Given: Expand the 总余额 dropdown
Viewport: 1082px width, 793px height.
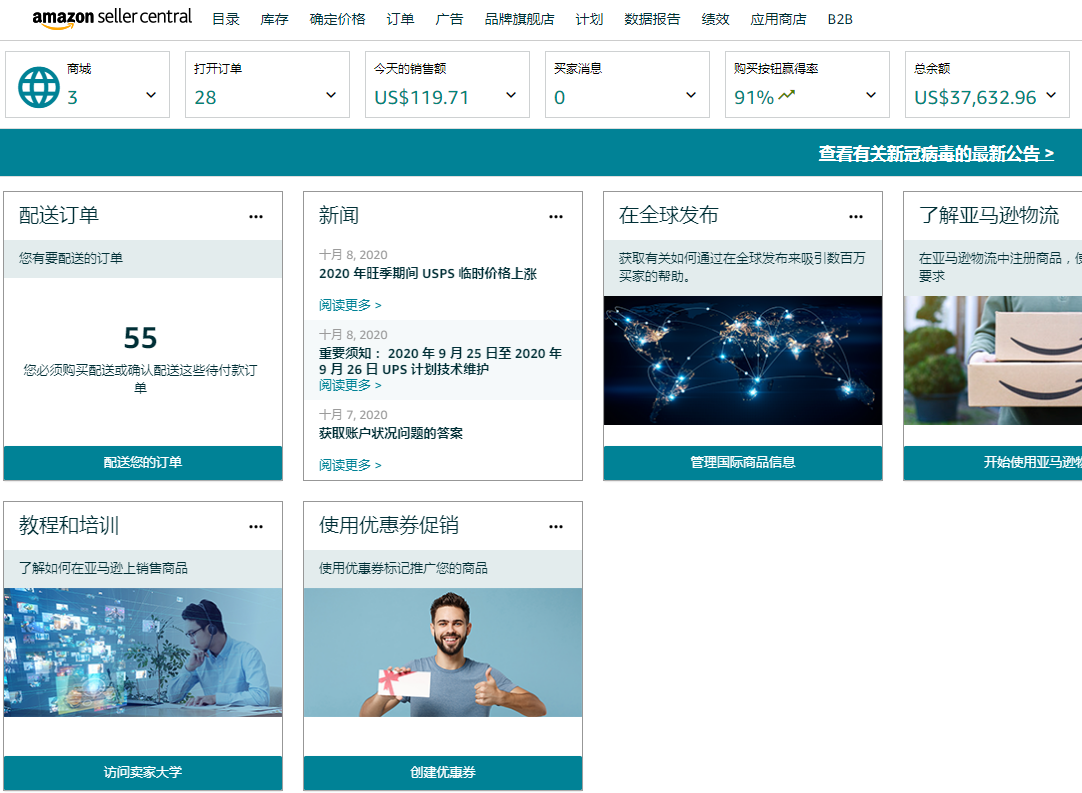Looking at the screenshot, I should click(1051, 95).
